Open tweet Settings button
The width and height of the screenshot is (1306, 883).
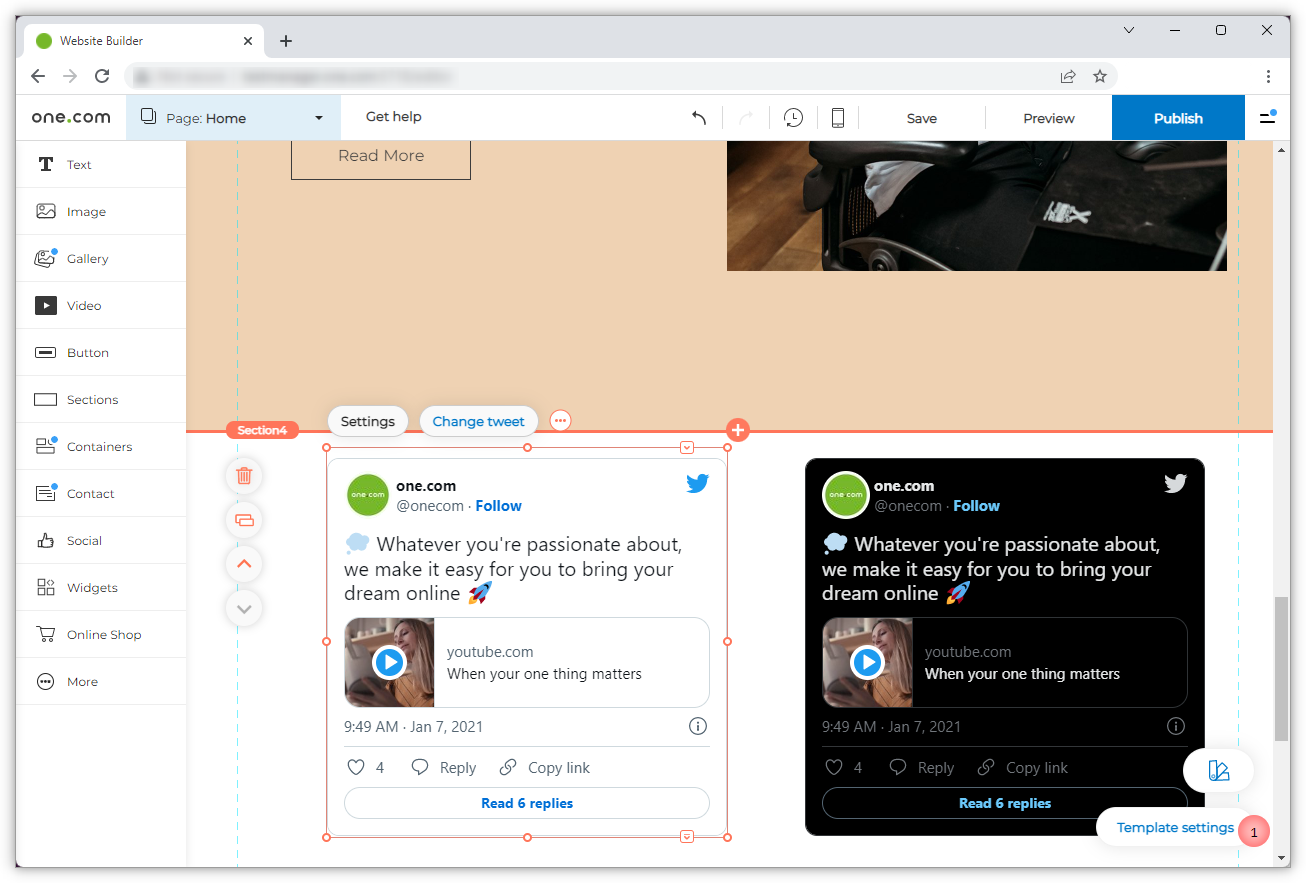coord(368,421)
